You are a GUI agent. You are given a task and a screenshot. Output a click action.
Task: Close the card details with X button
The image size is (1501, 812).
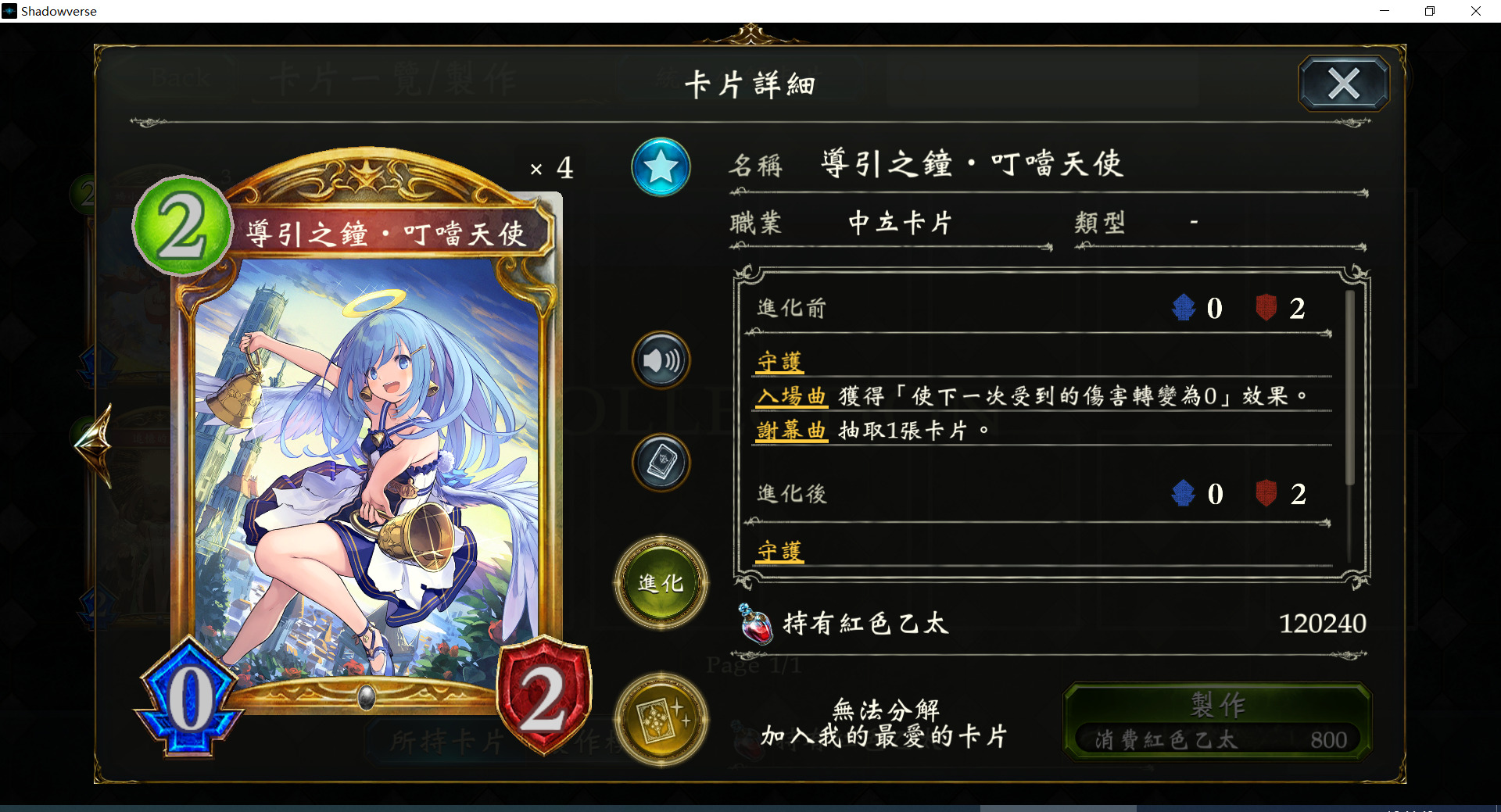click(1344, 83)
